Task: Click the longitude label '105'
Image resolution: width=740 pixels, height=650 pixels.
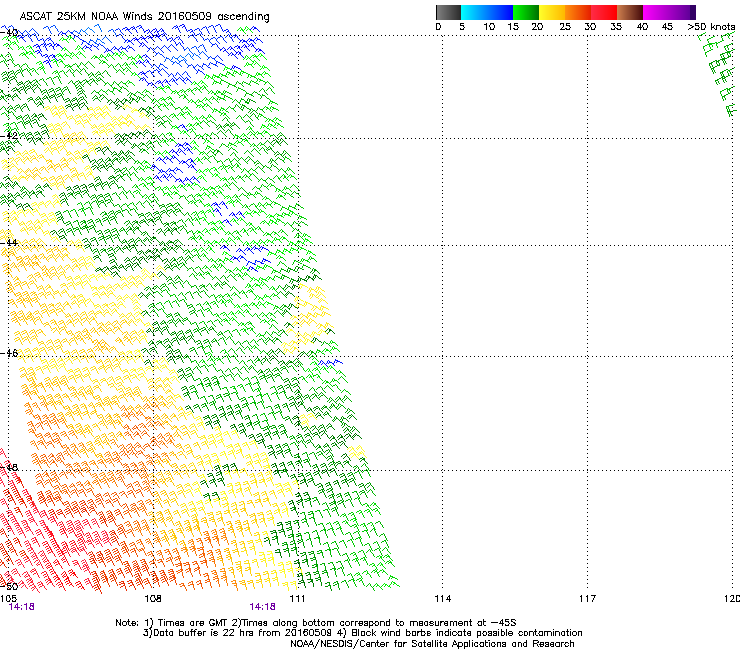Action: tap(8, 599)
